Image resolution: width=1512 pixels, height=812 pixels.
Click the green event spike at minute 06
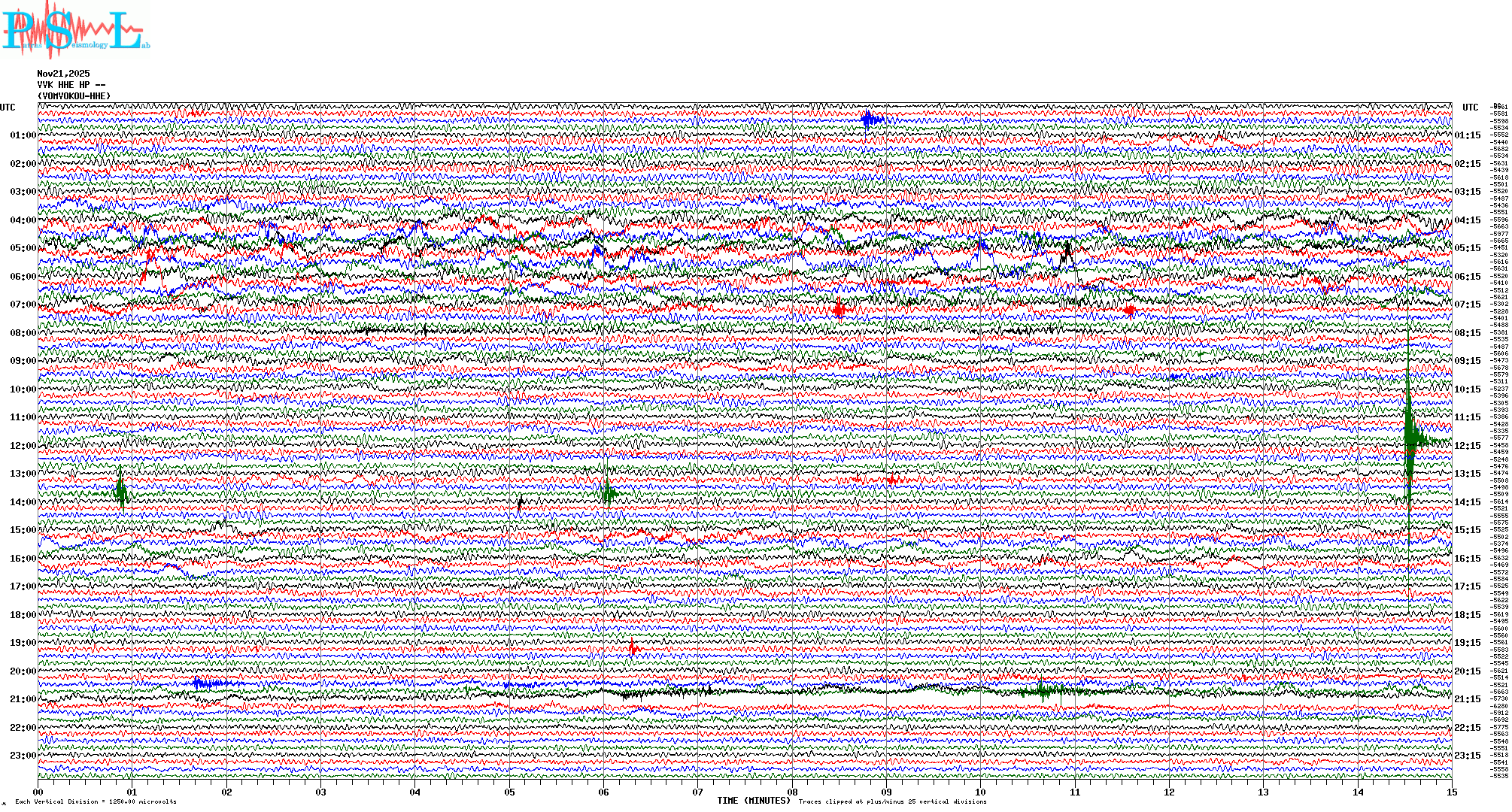click(x=608, y=492)
